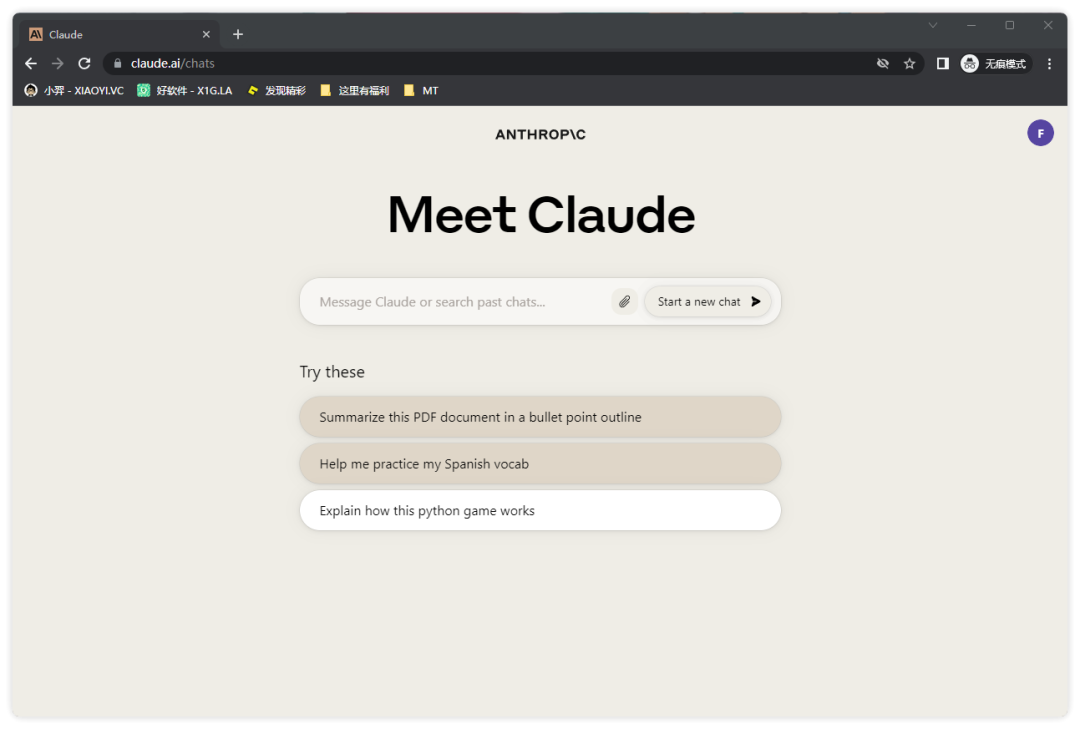This screenshot has height=729, width=1080.
Task: Click the address bar URL claude.ai/chats
Action: pos(173,63)
